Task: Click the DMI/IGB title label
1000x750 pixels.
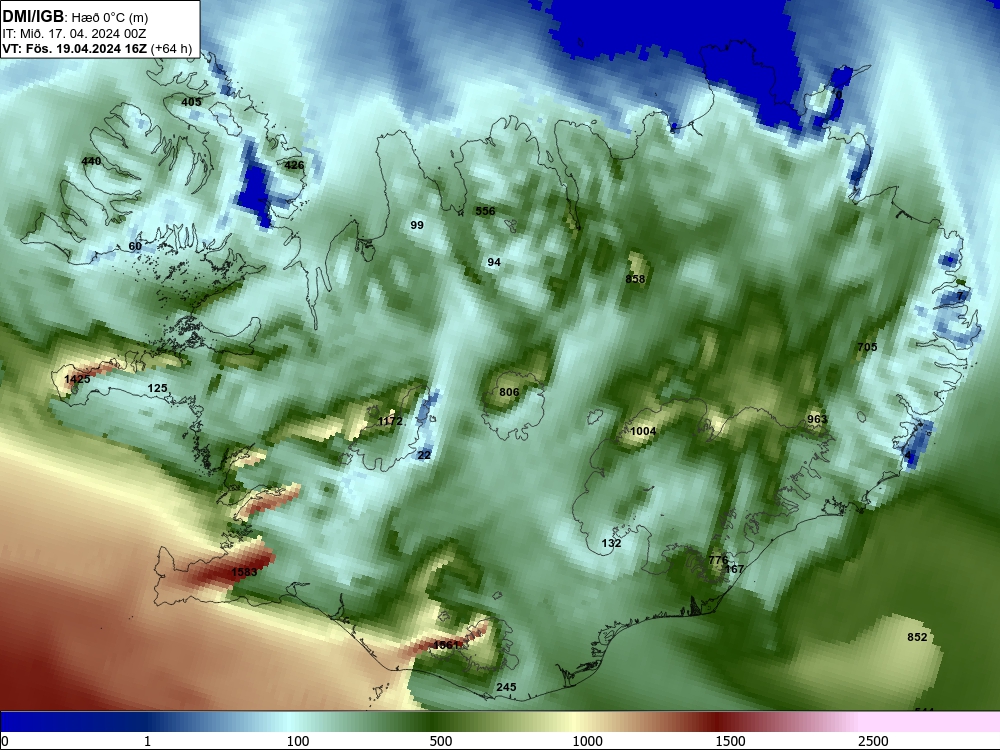Action: [33, 16]
